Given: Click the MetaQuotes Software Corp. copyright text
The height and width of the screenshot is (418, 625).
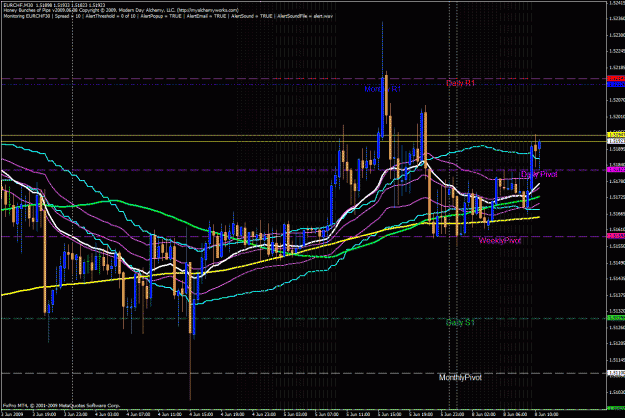Looking at the screenshot, I should click(61, 405).
